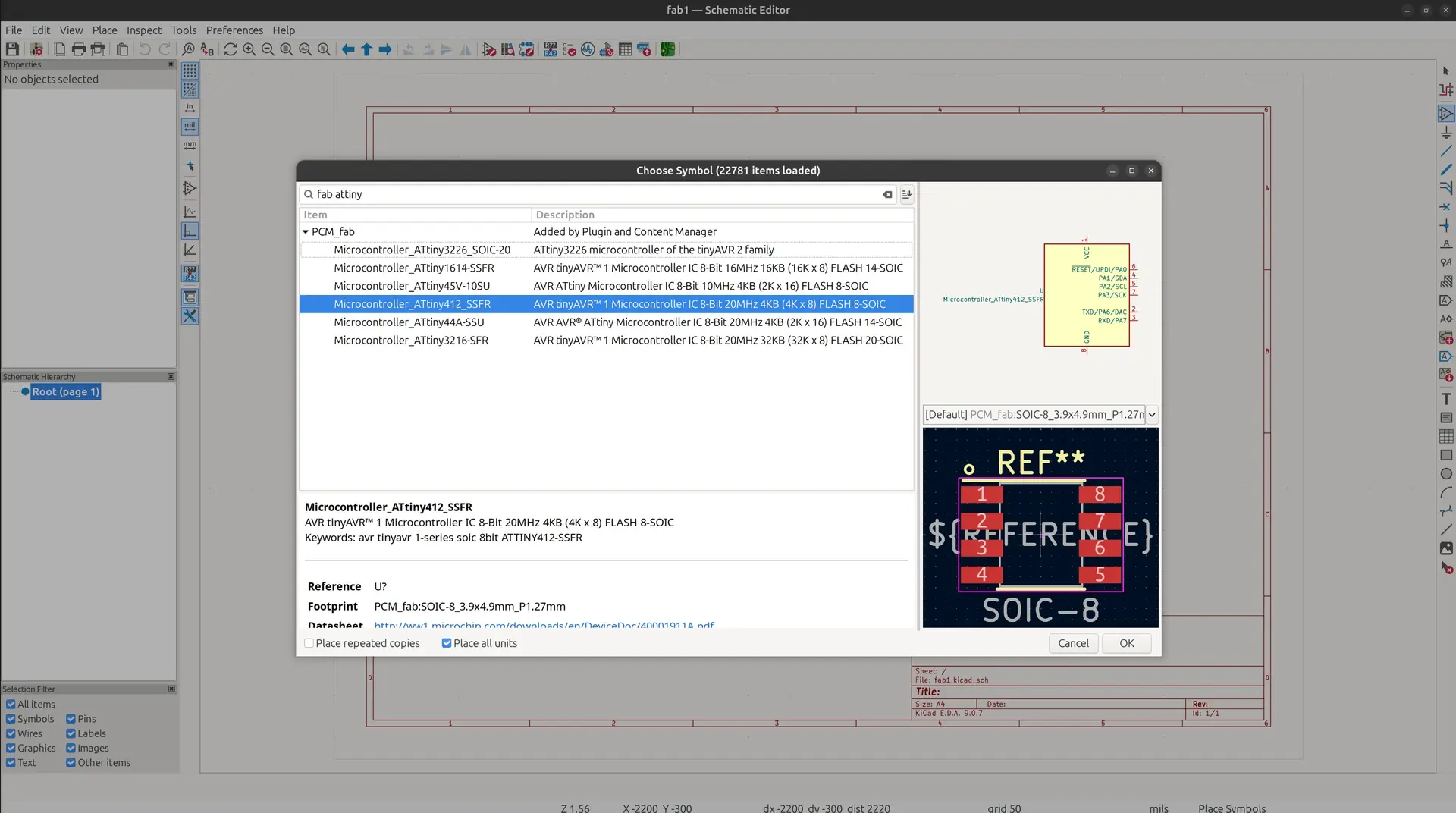The width and height of the screenshot is (1456, 813).
Task: Open the Tools menu
Action: (184, 30)
